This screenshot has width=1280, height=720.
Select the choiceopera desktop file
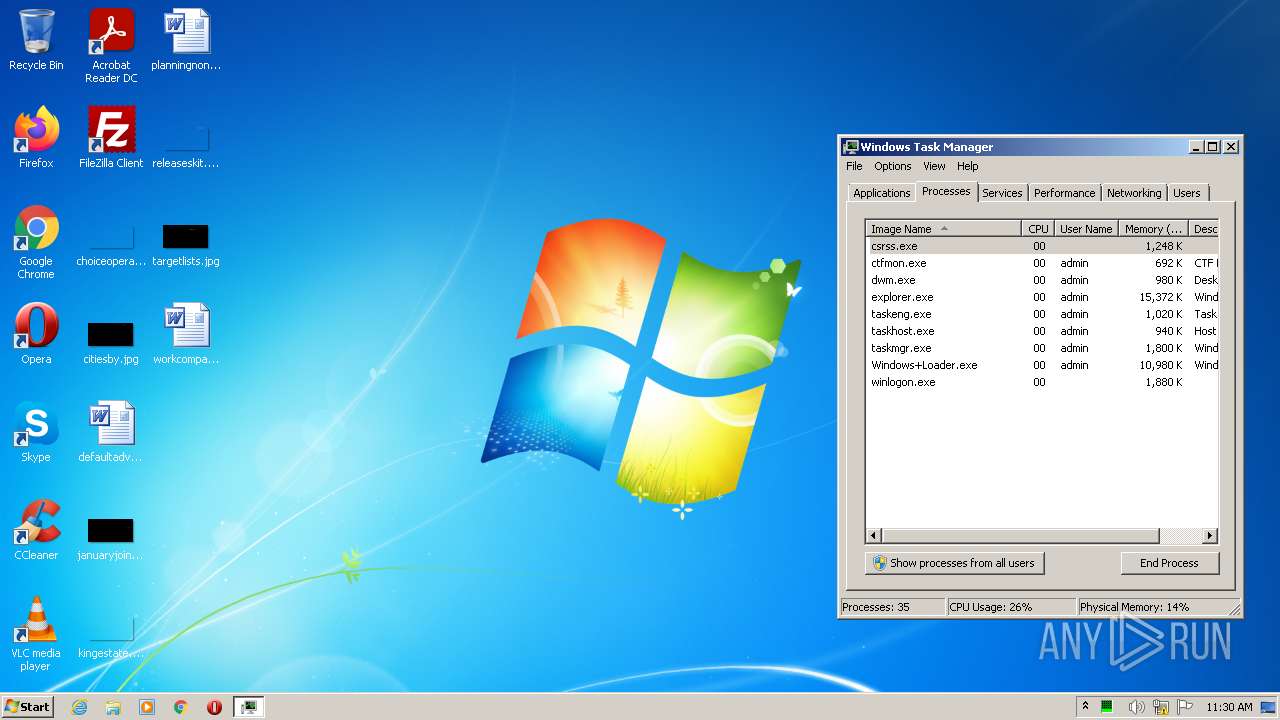[x=111, y=242]
